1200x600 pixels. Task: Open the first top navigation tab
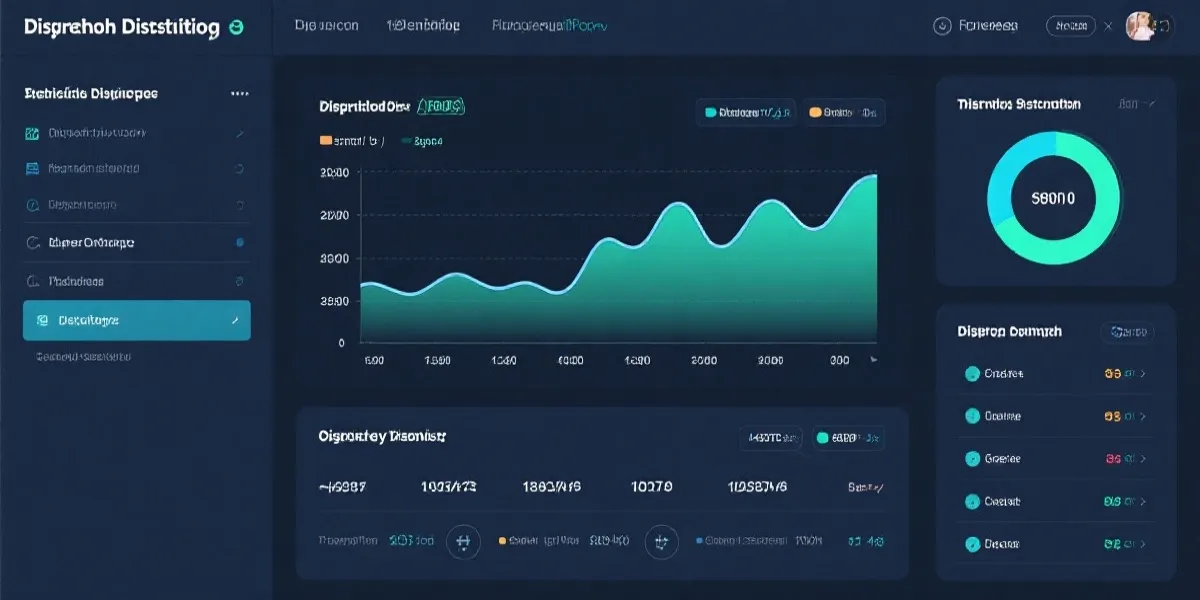coord(326,26)
